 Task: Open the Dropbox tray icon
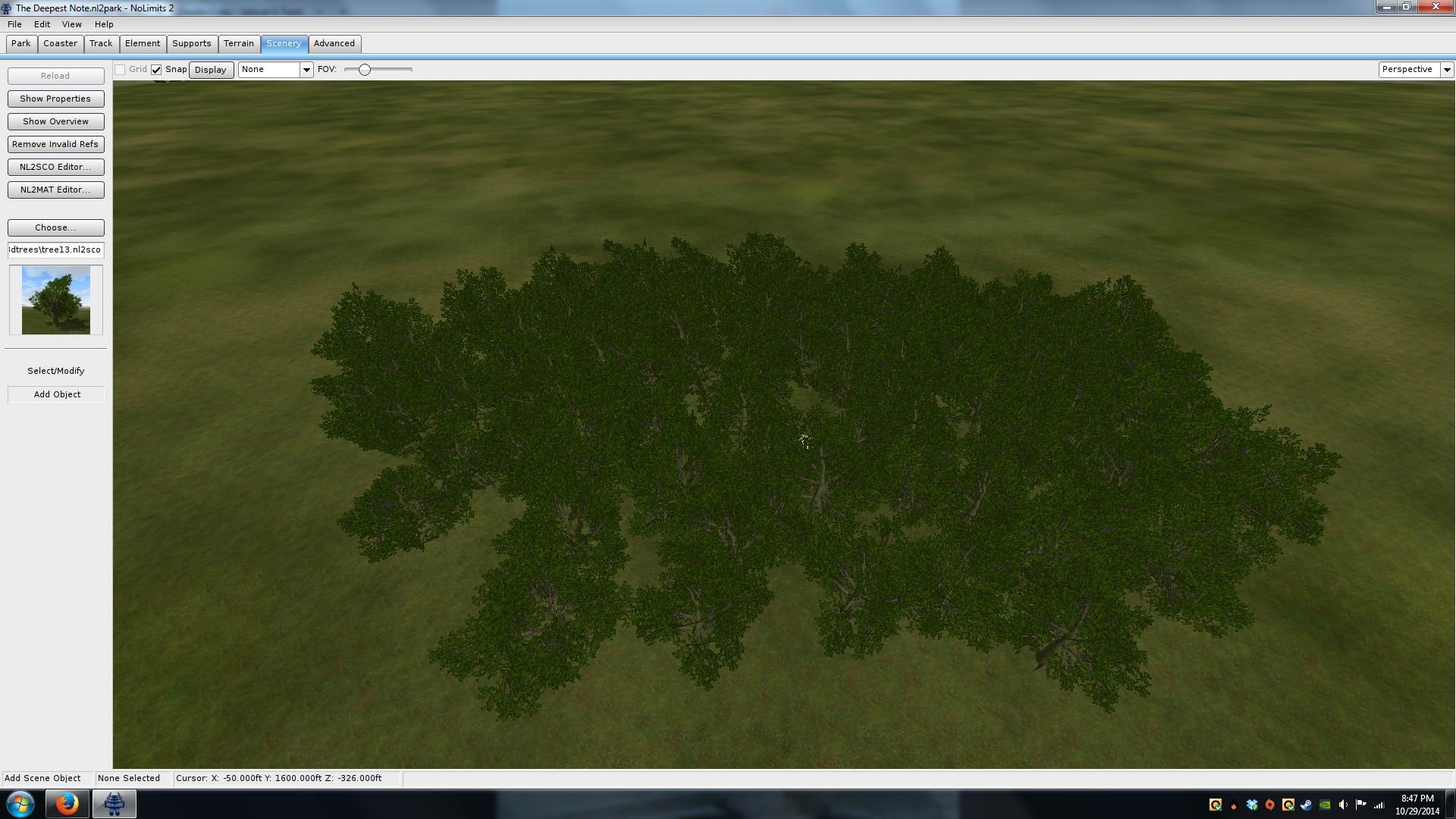point(1252,805)
